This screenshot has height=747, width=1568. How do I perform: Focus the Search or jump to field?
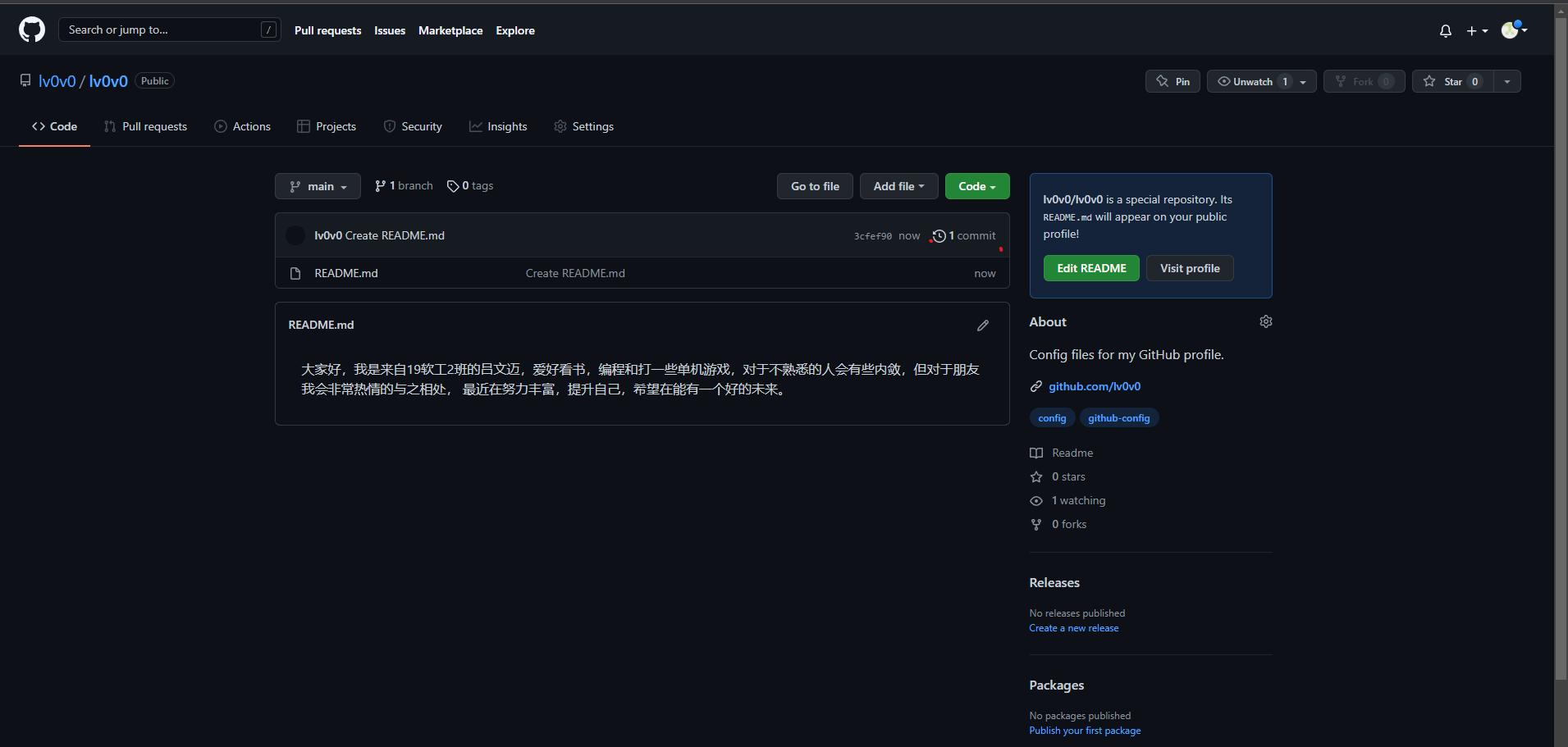(x=170, y=30)
